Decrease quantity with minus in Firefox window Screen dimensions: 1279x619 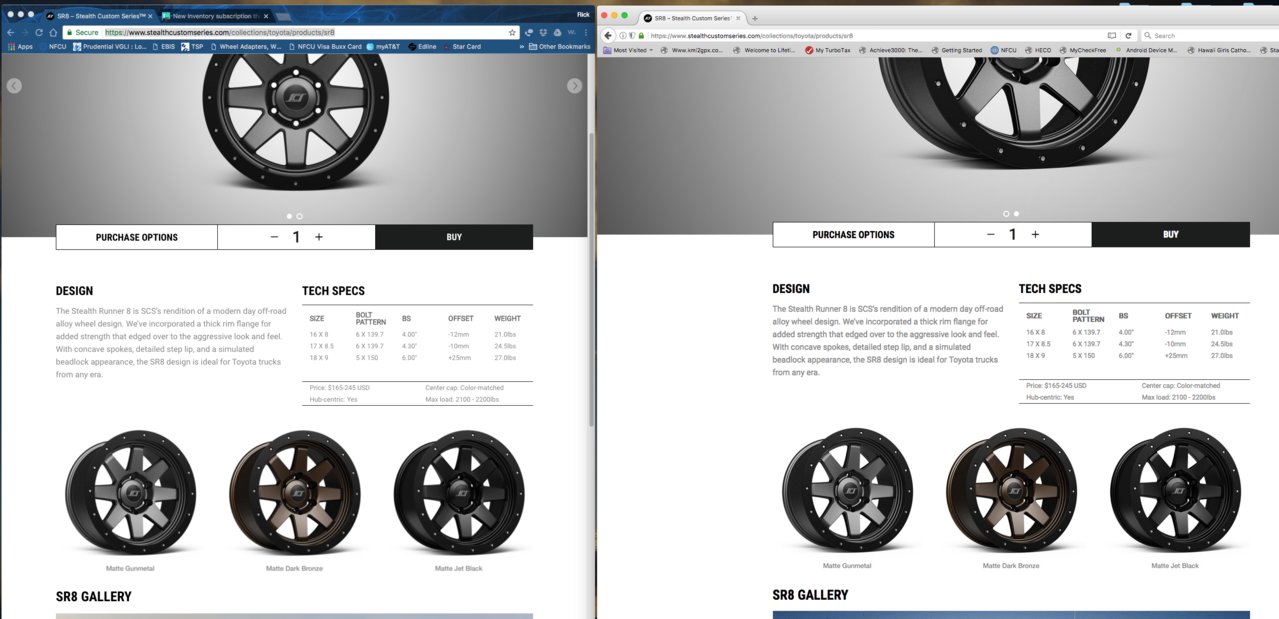coord(990,234)
